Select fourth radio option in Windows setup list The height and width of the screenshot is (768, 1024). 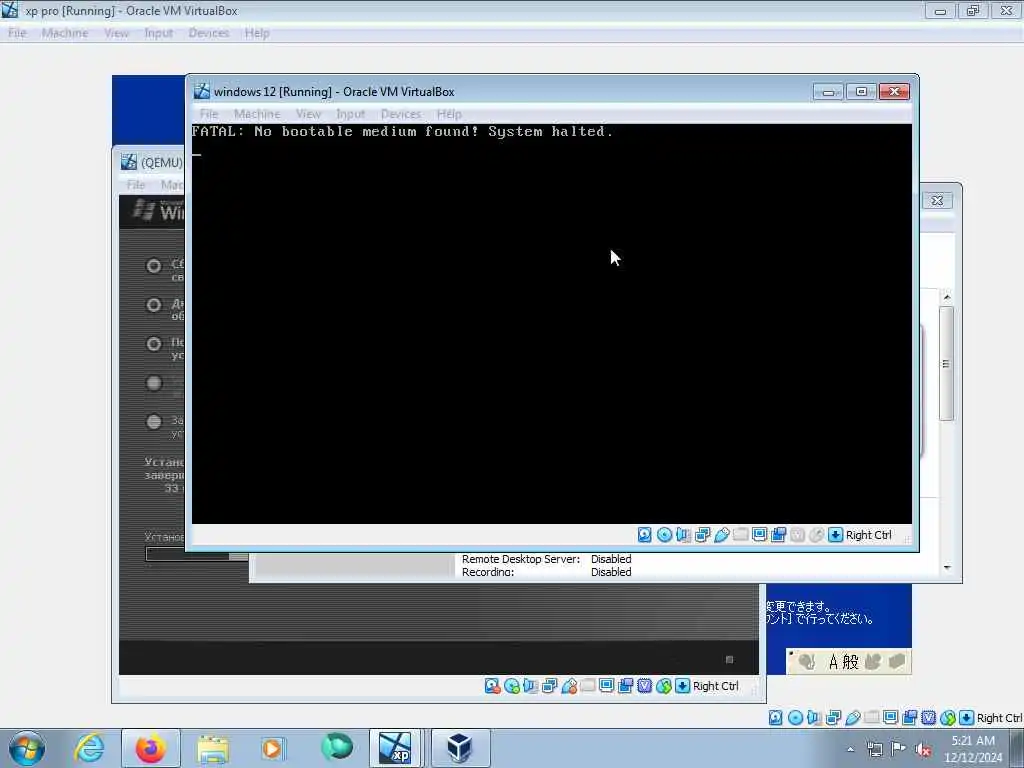point(153,383)
